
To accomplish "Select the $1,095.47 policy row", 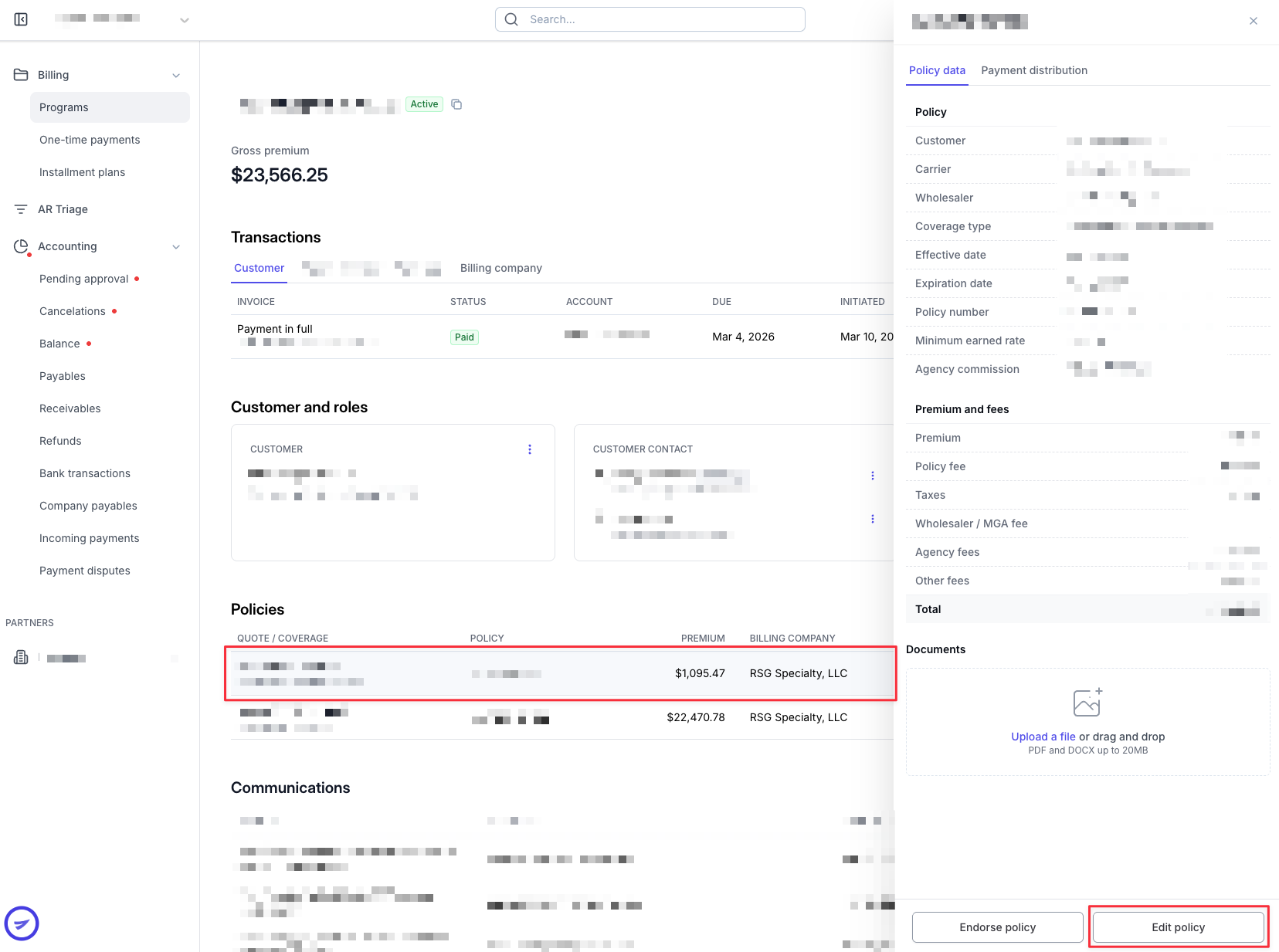I will click(x=562, y=673).
